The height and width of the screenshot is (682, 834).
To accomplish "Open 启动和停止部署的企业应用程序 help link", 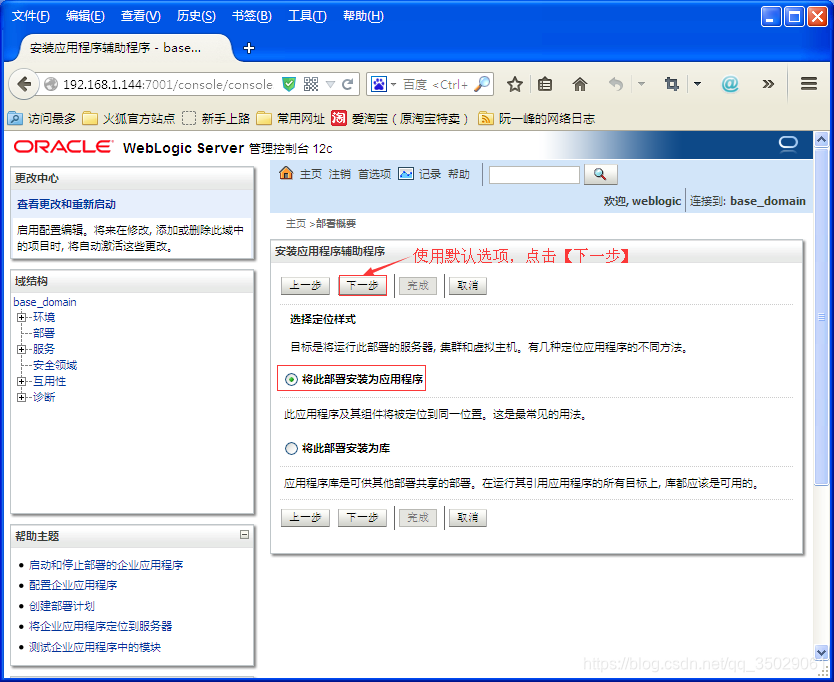I will coord(106,565).
